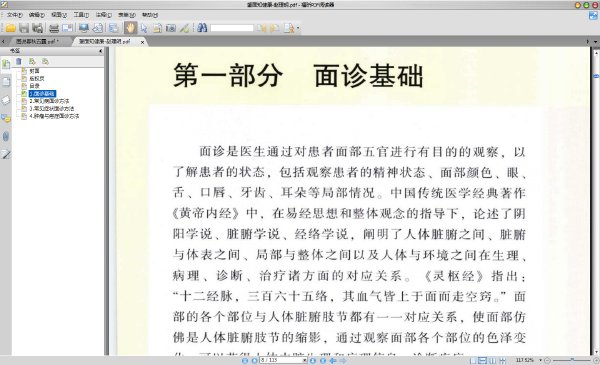Click the Save As icon in toolbar
The height and width of the screenshot is (365, 600).
[x=38, y=28]
